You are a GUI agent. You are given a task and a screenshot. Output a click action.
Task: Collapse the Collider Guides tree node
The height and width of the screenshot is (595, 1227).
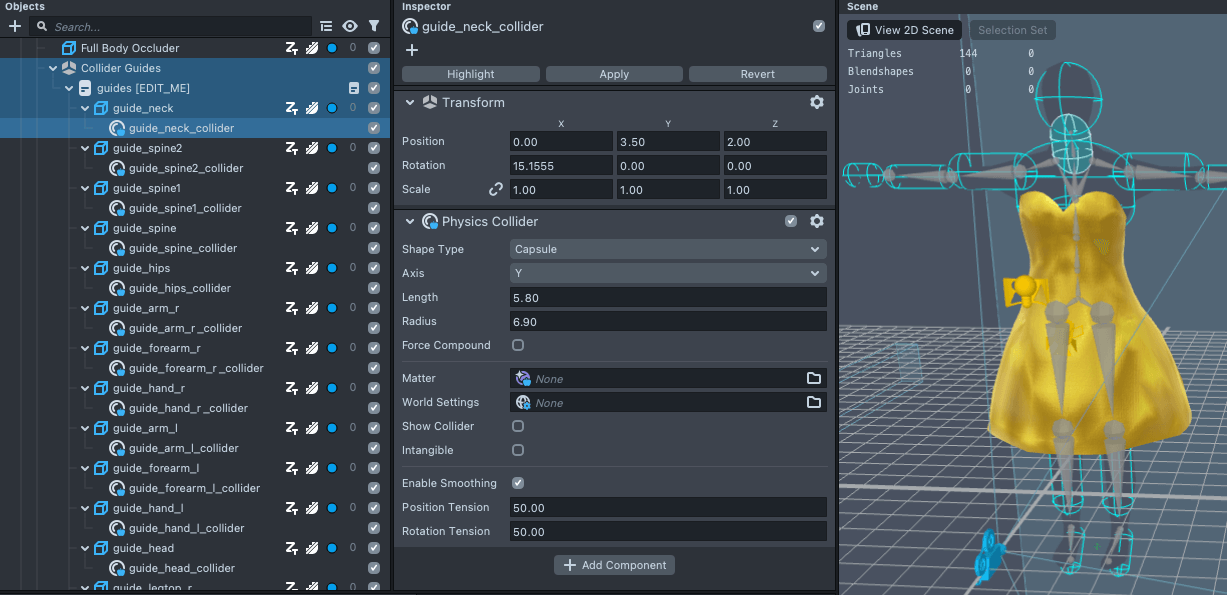(x=53, y=68)
